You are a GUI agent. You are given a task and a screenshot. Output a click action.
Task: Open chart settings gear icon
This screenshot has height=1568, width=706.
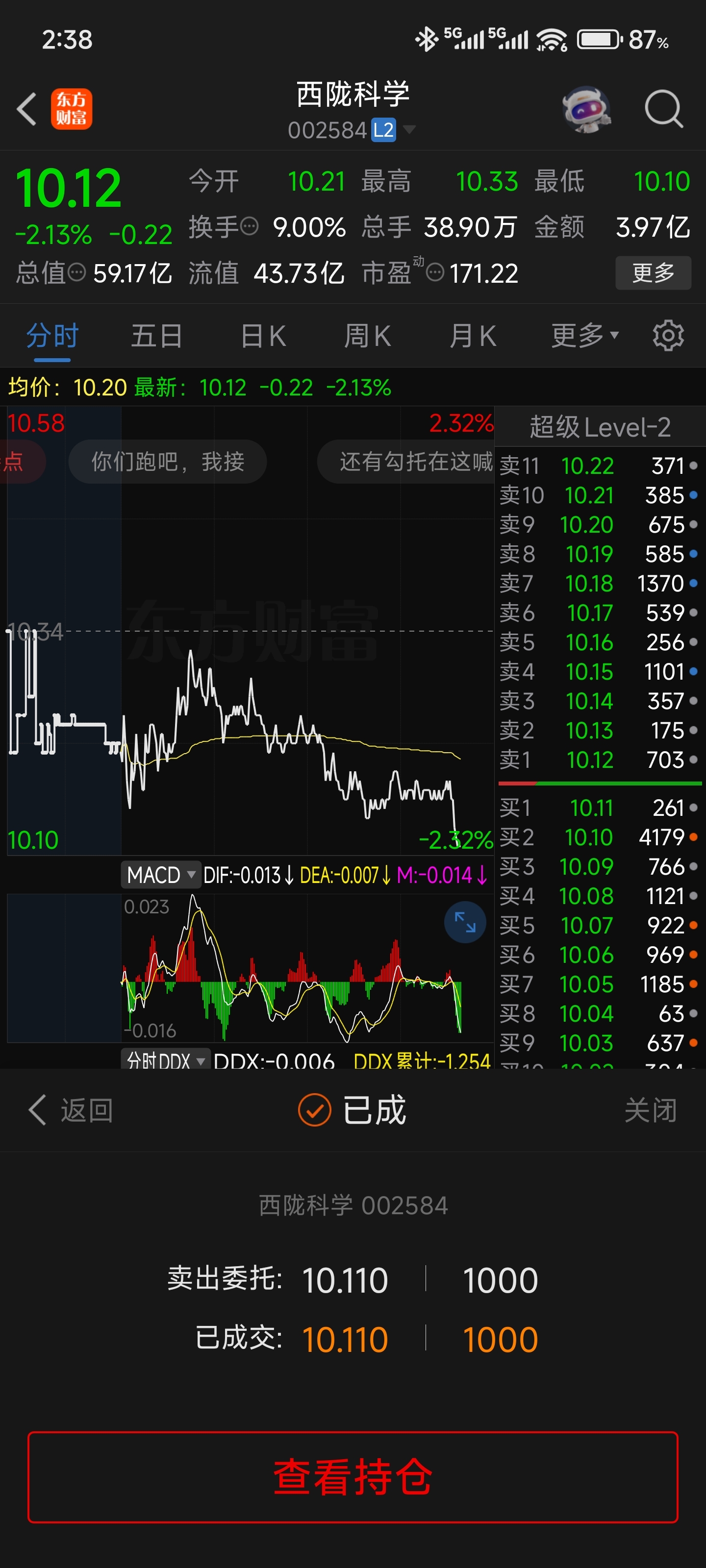click(668, 335)
